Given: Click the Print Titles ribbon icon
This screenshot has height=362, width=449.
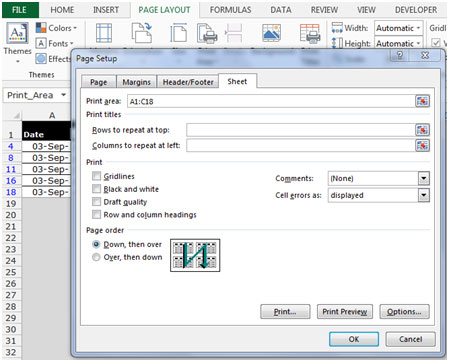Looking at the screenshot, I should coord(310,33).
